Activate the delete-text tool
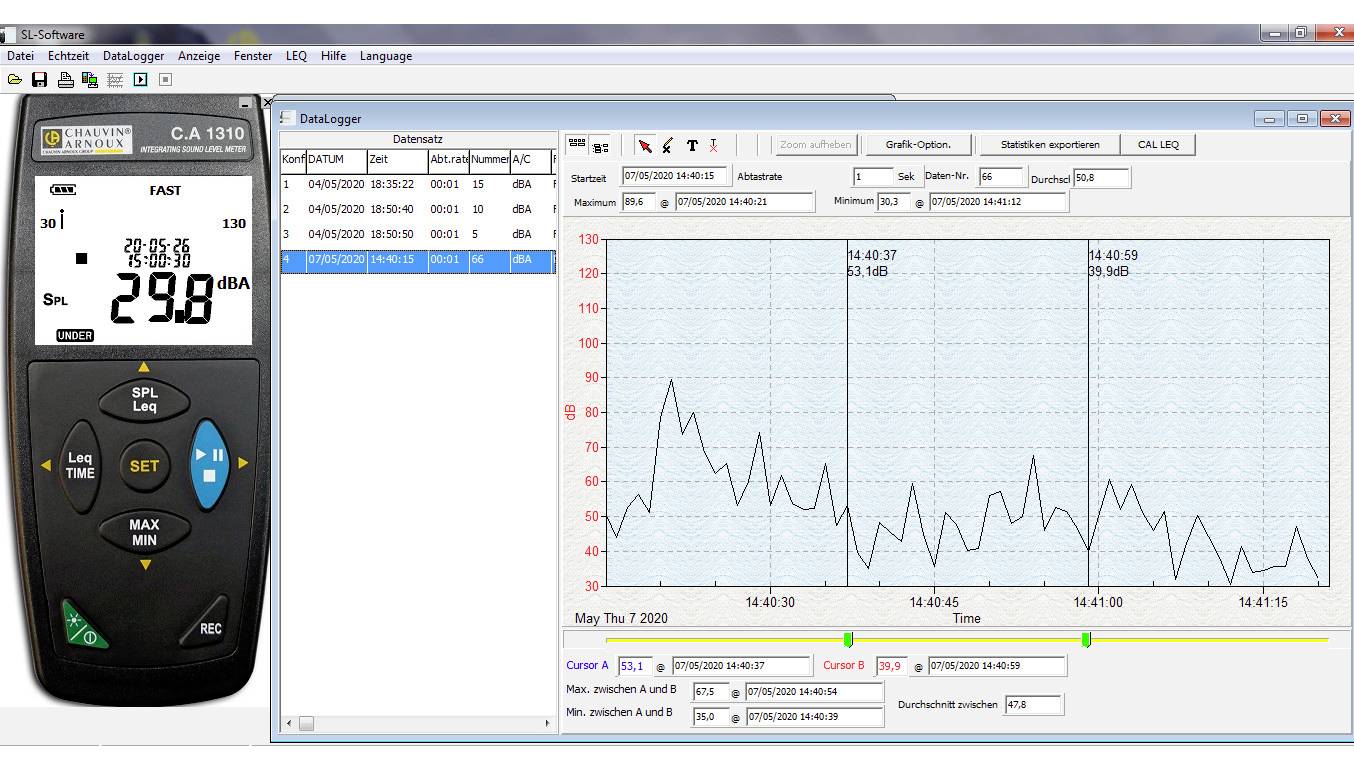Image resolution: width=1354 pixels, height=762 pixels. tap(714, 145)
